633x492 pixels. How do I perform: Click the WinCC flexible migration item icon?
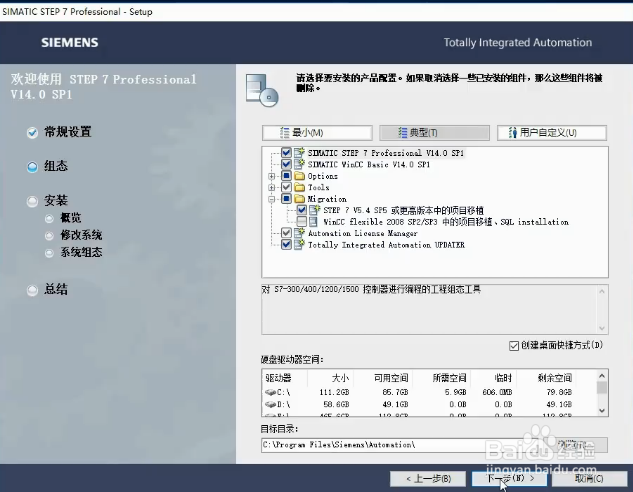313,222
